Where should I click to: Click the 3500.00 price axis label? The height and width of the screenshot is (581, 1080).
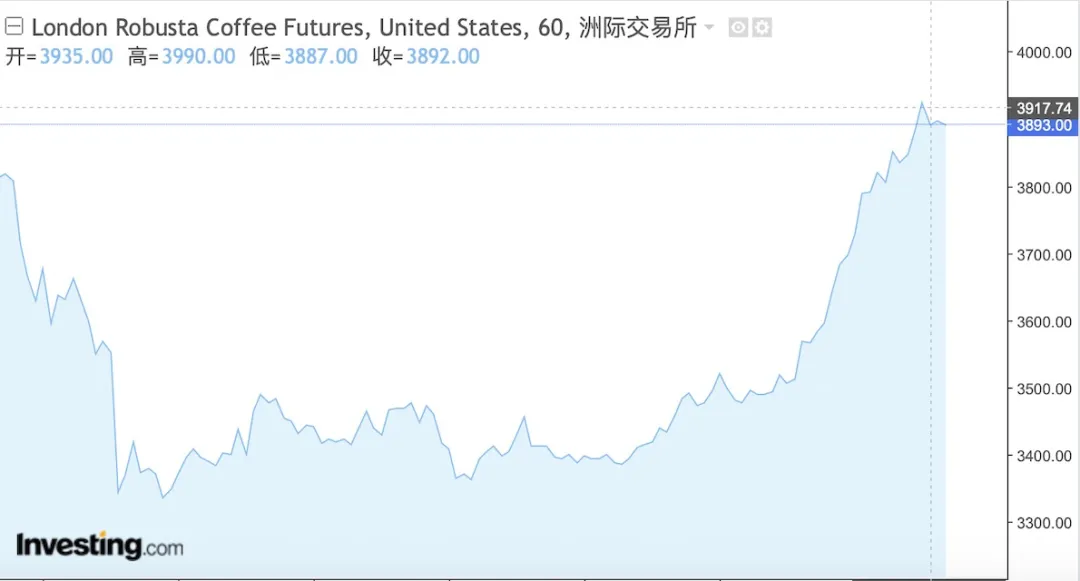[x=1044, y=389]
